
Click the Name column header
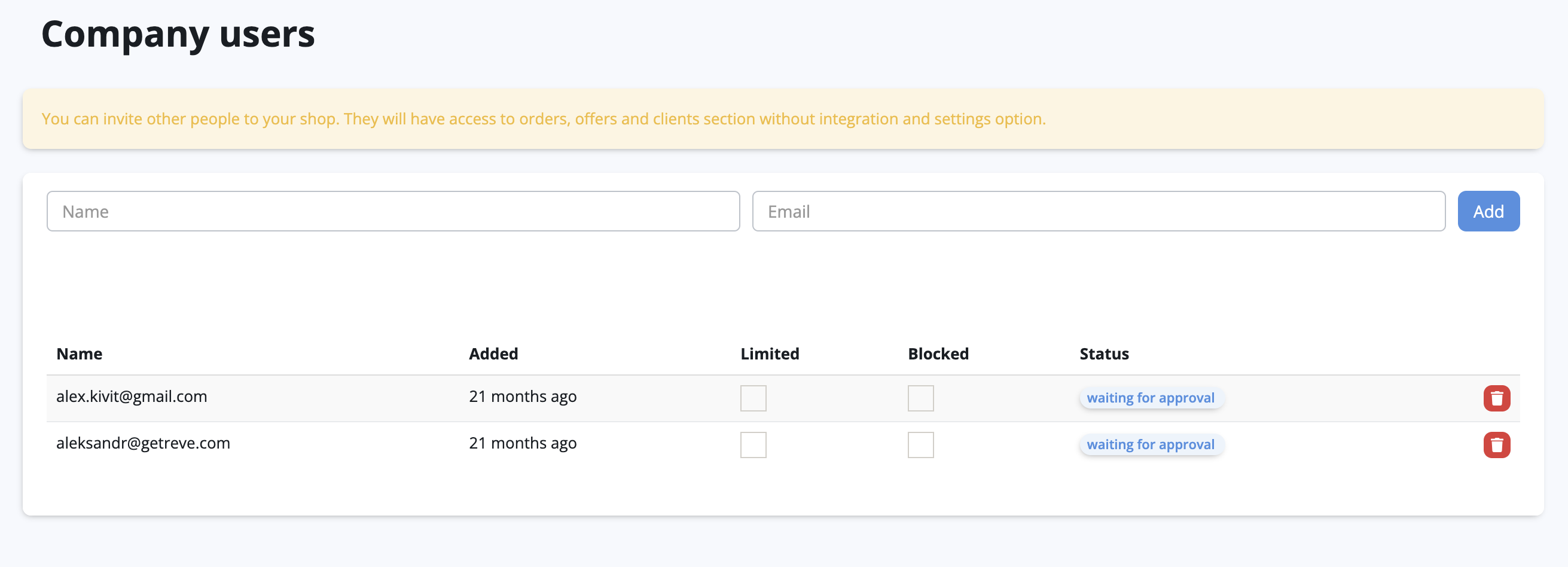tap(79, 354)
